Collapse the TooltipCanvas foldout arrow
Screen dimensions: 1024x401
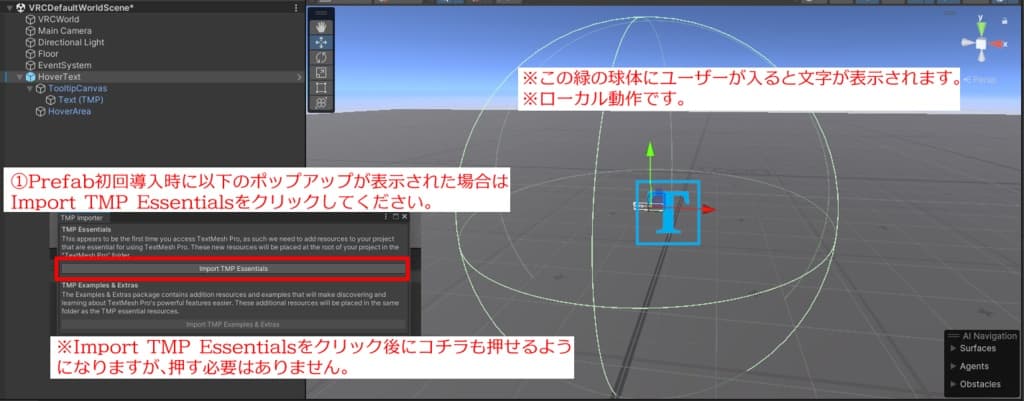30,88
